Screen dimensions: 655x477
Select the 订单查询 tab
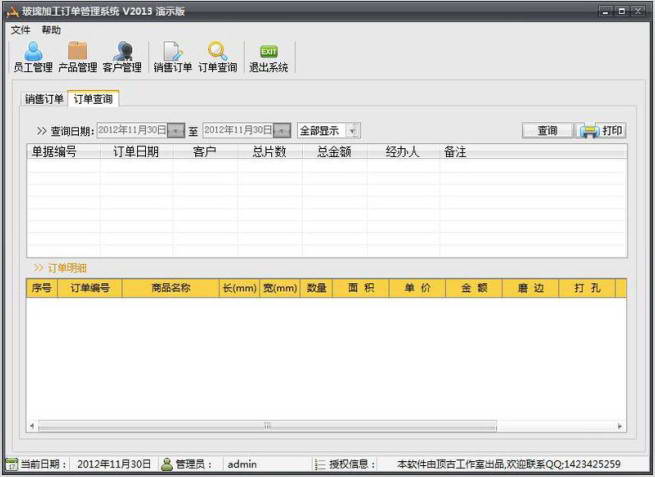[x=93, y=99]
